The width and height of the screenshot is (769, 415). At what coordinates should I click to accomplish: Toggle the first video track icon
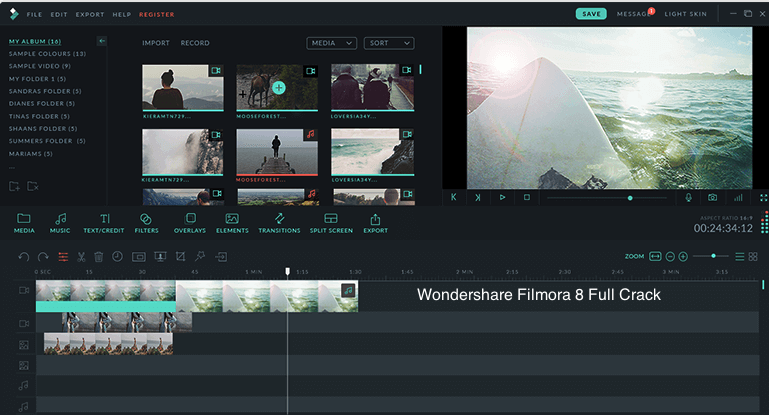[x=24, y=290]
